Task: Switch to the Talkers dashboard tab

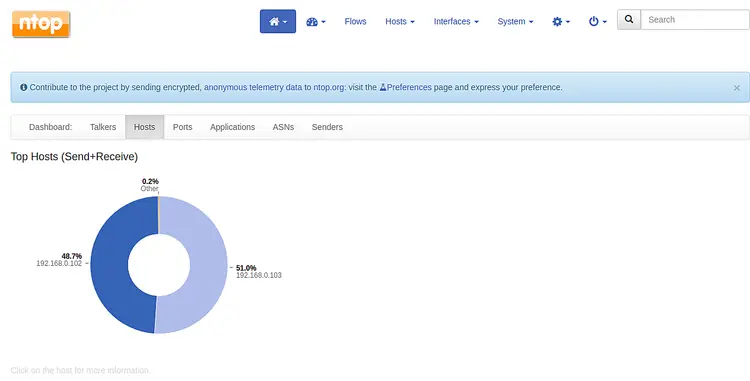Action: coord(103,127)
